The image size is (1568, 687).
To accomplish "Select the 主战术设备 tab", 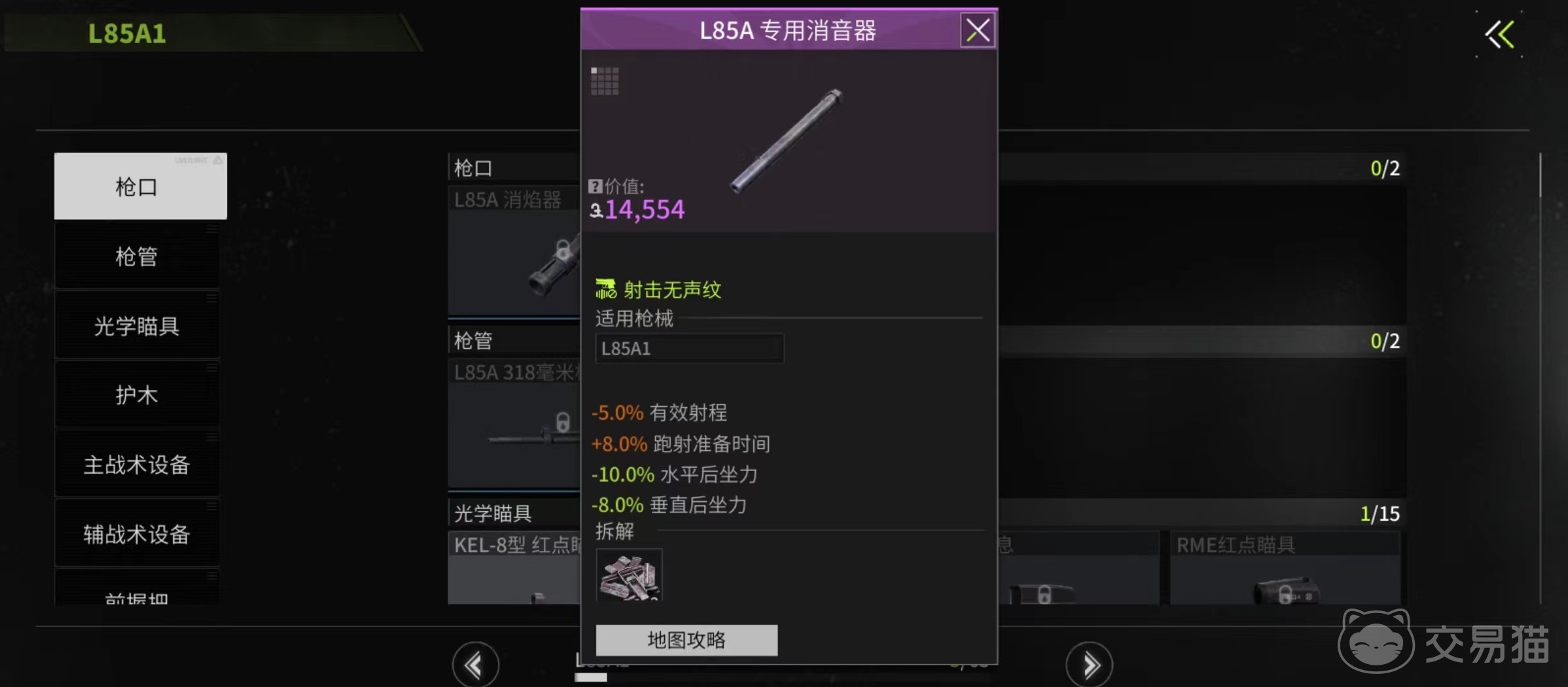I will [137, 465].
